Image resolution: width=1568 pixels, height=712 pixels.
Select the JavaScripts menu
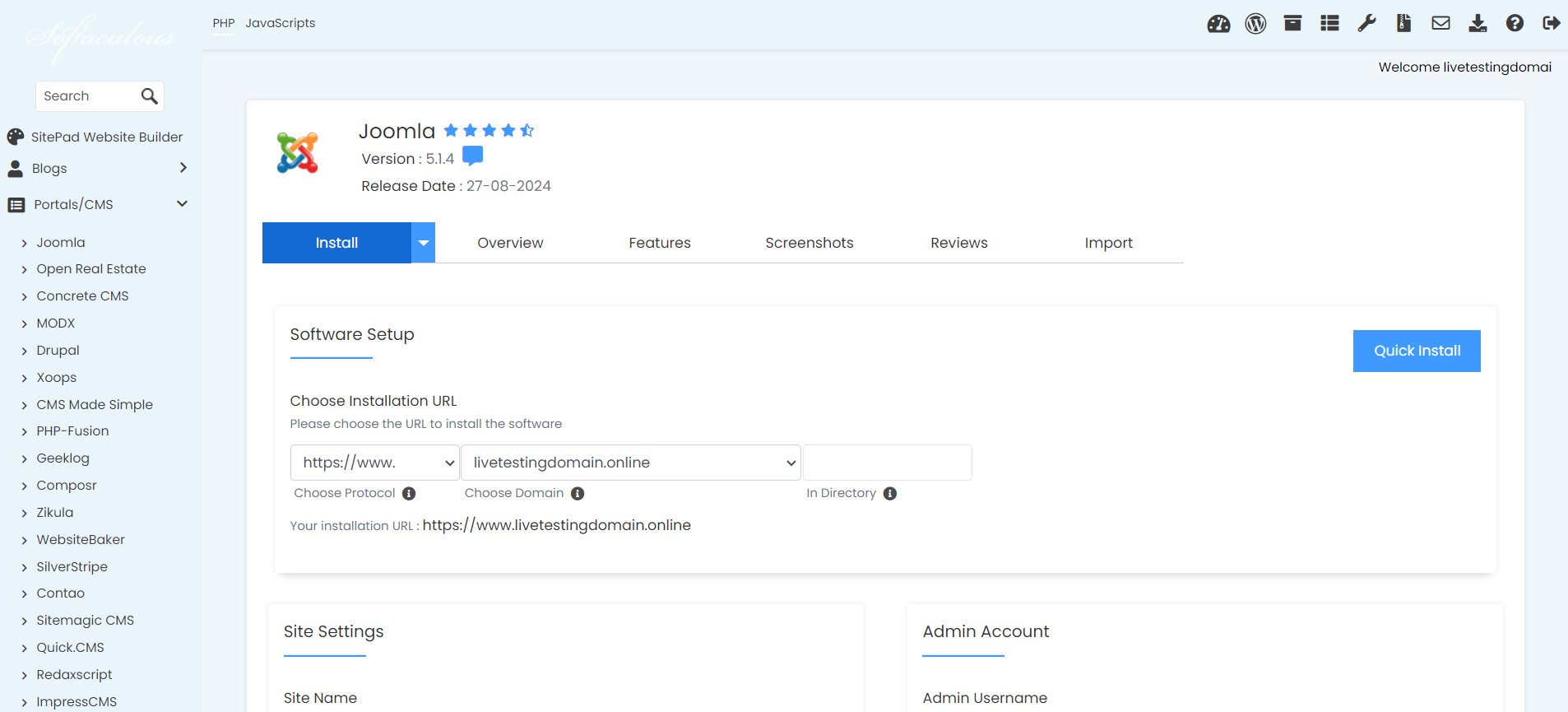(281, 23)
